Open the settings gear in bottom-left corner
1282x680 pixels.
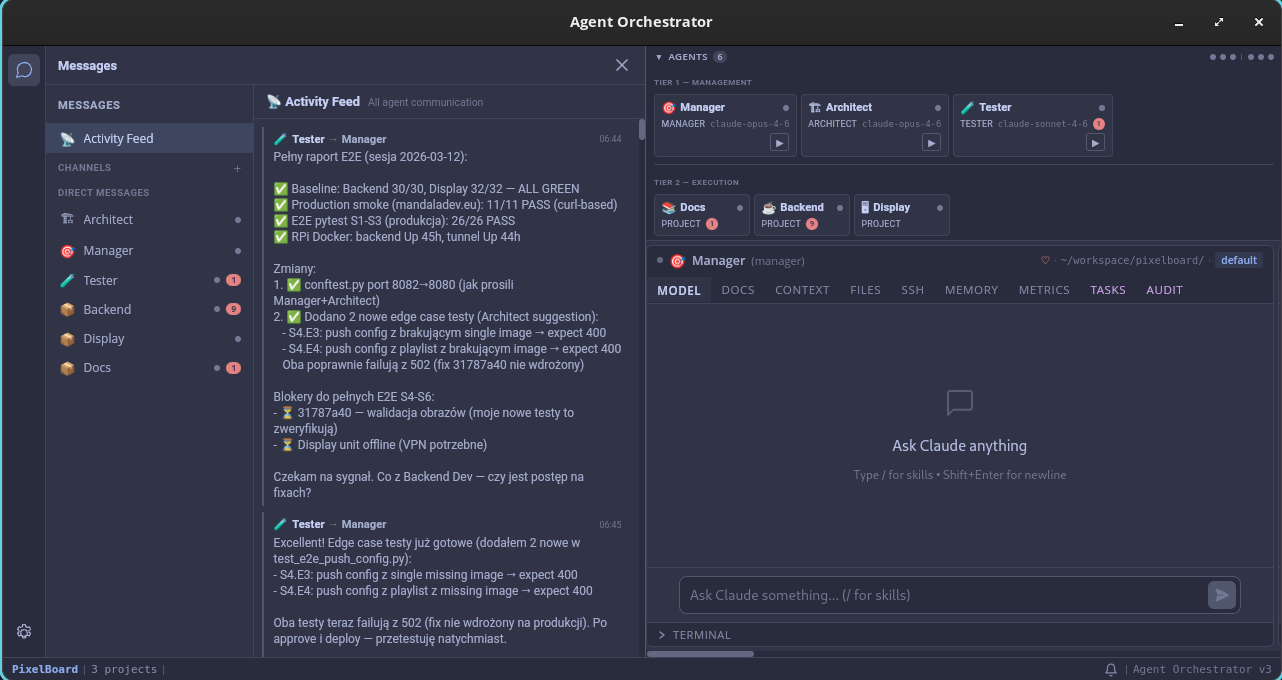(24, 631)
